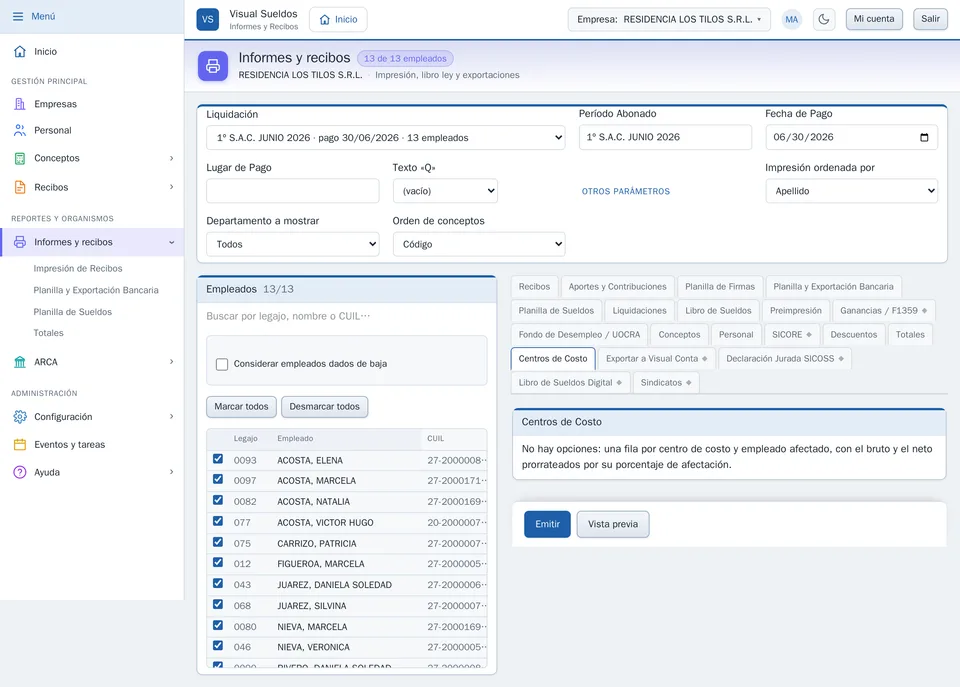Toggle dark mode moon icon
The image size is (960, 687).
[x=824, y=19]
